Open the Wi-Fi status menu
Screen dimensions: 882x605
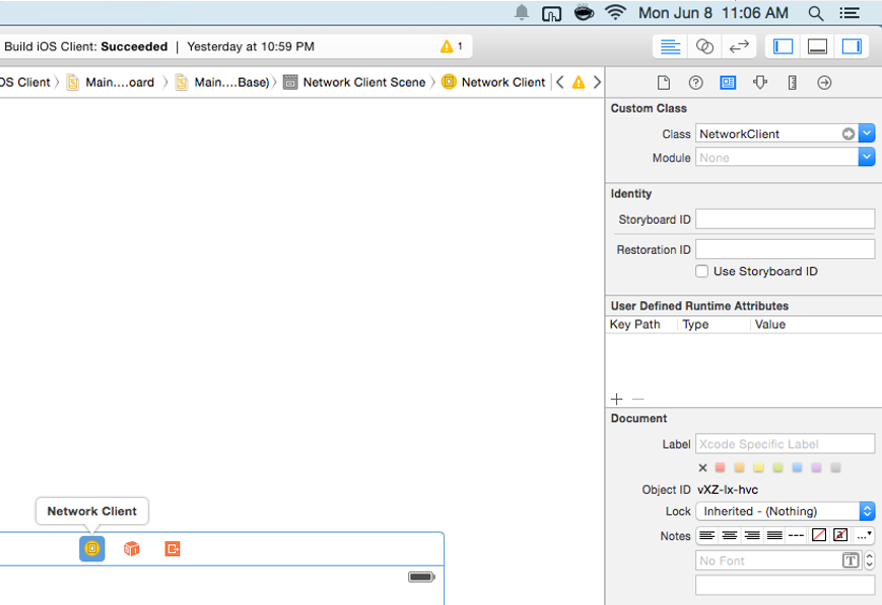615,12
